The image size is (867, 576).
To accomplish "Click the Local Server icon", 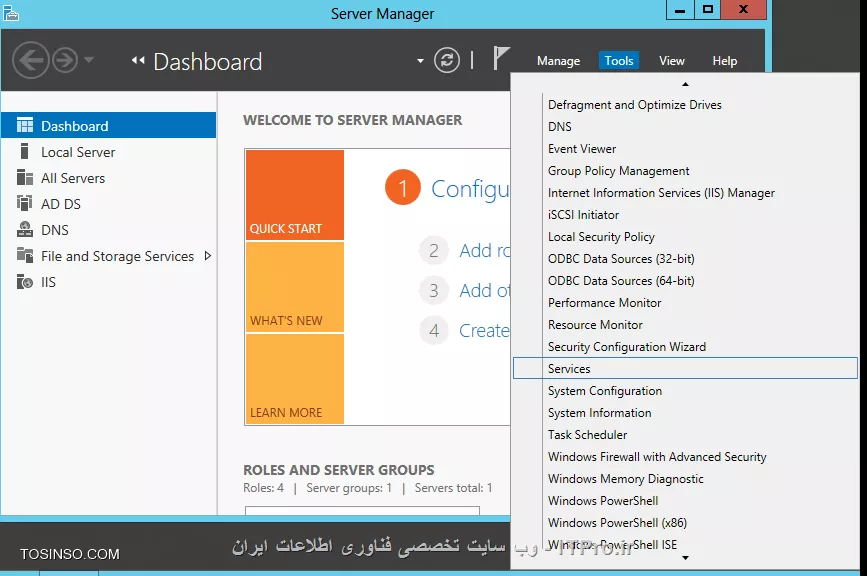I will click(24, 151).
